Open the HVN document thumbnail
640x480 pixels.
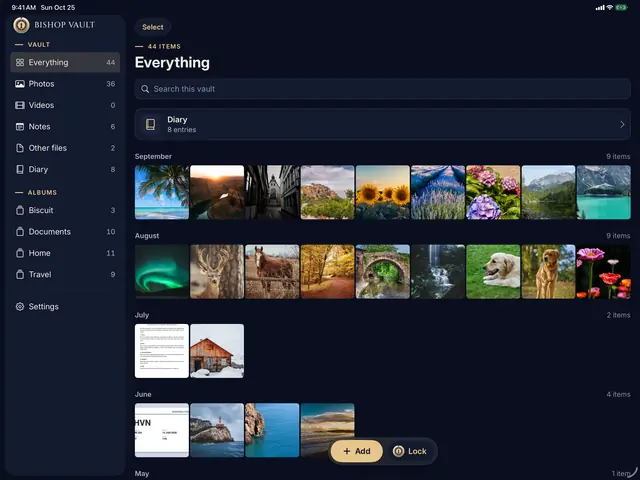click(162, 430)
